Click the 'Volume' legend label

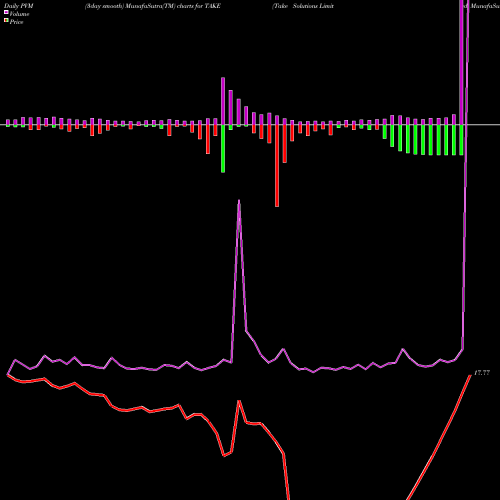[19, 14]
